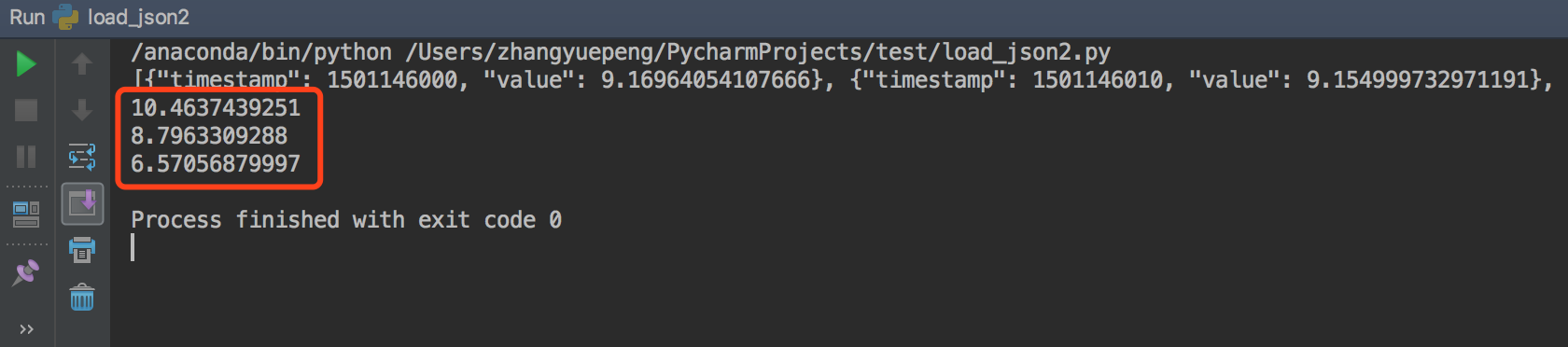Toggle the Scroll to End button

click(x=82, y=203)
